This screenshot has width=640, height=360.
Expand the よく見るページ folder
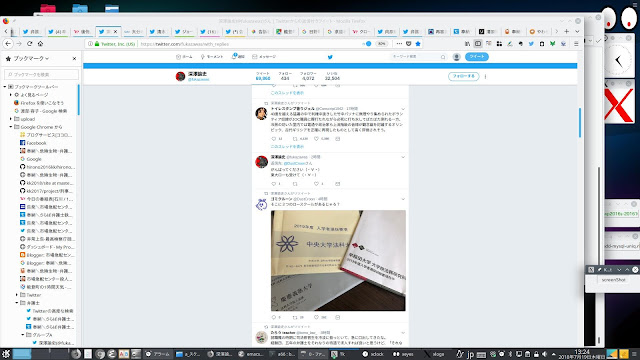click(11, 95)
